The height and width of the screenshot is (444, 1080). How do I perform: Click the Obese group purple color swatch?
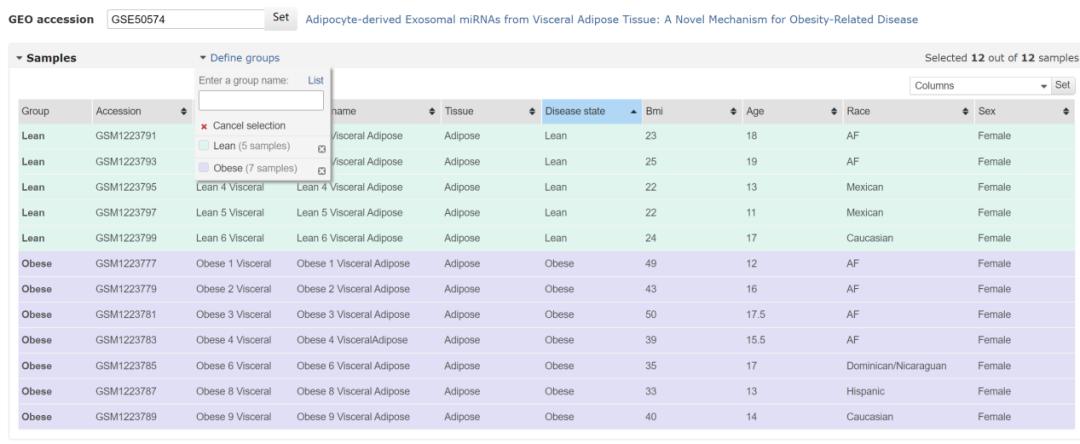click(205, 168)
